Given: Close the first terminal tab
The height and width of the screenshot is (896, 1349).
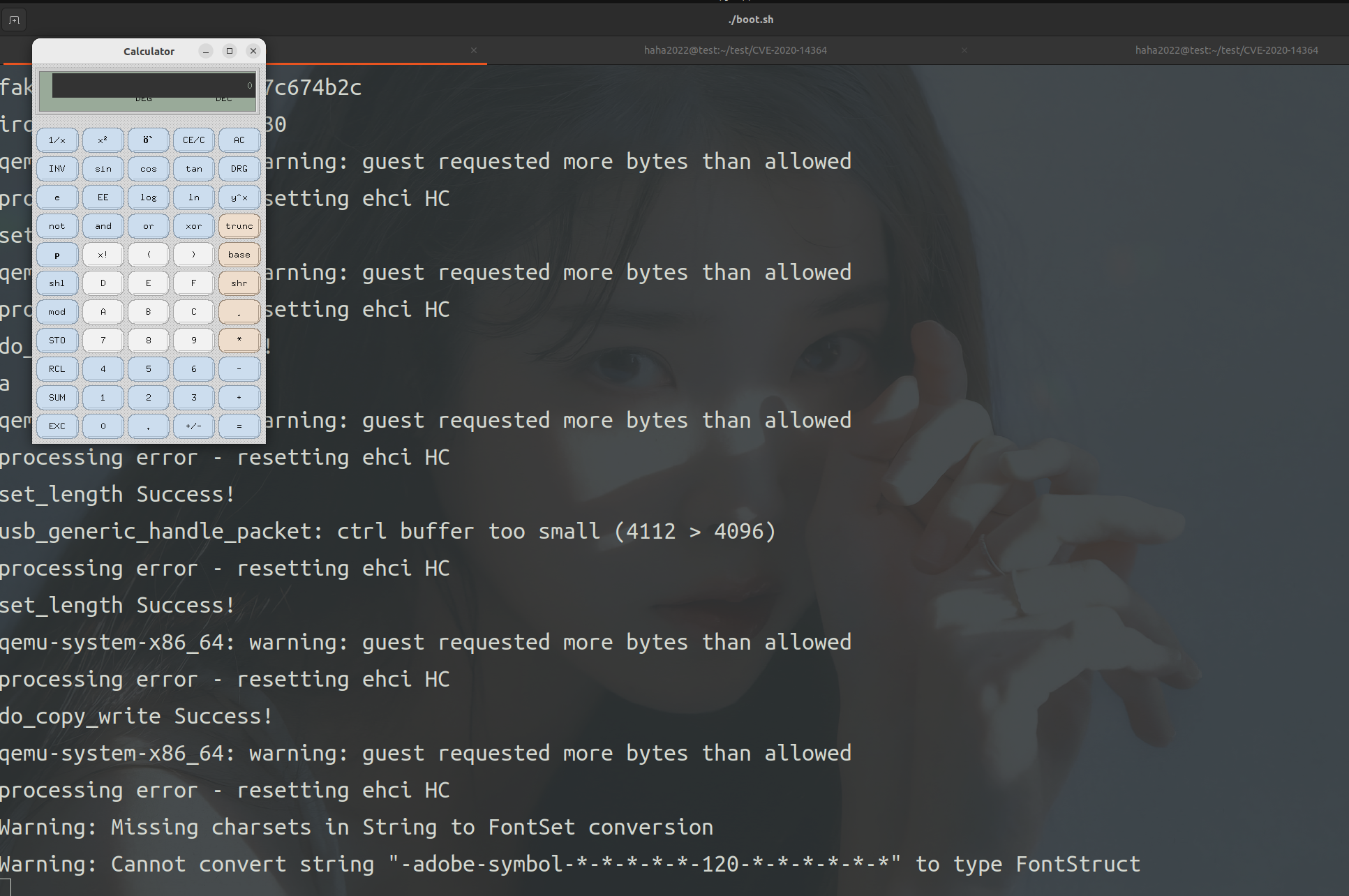Looking at the screenshot, I should (x=474, y=50).
